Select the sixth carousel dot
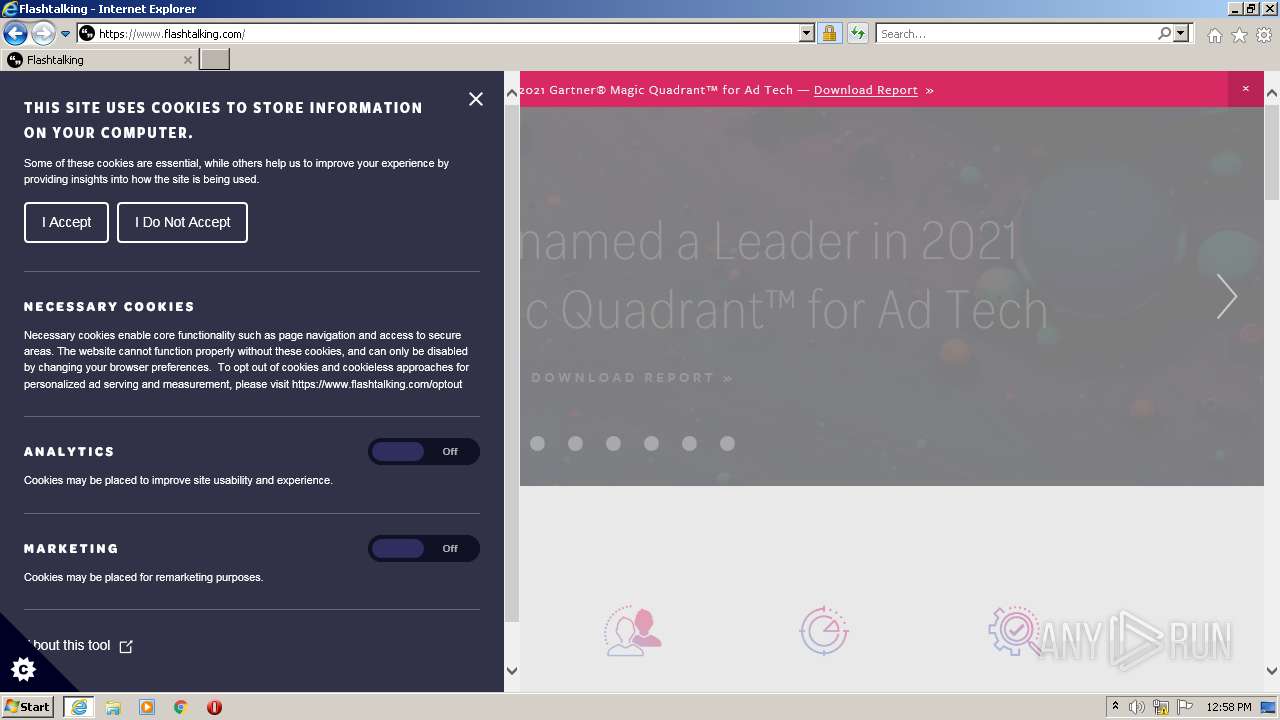This screenshot has height=720, width=1280. tap(727, 443)
